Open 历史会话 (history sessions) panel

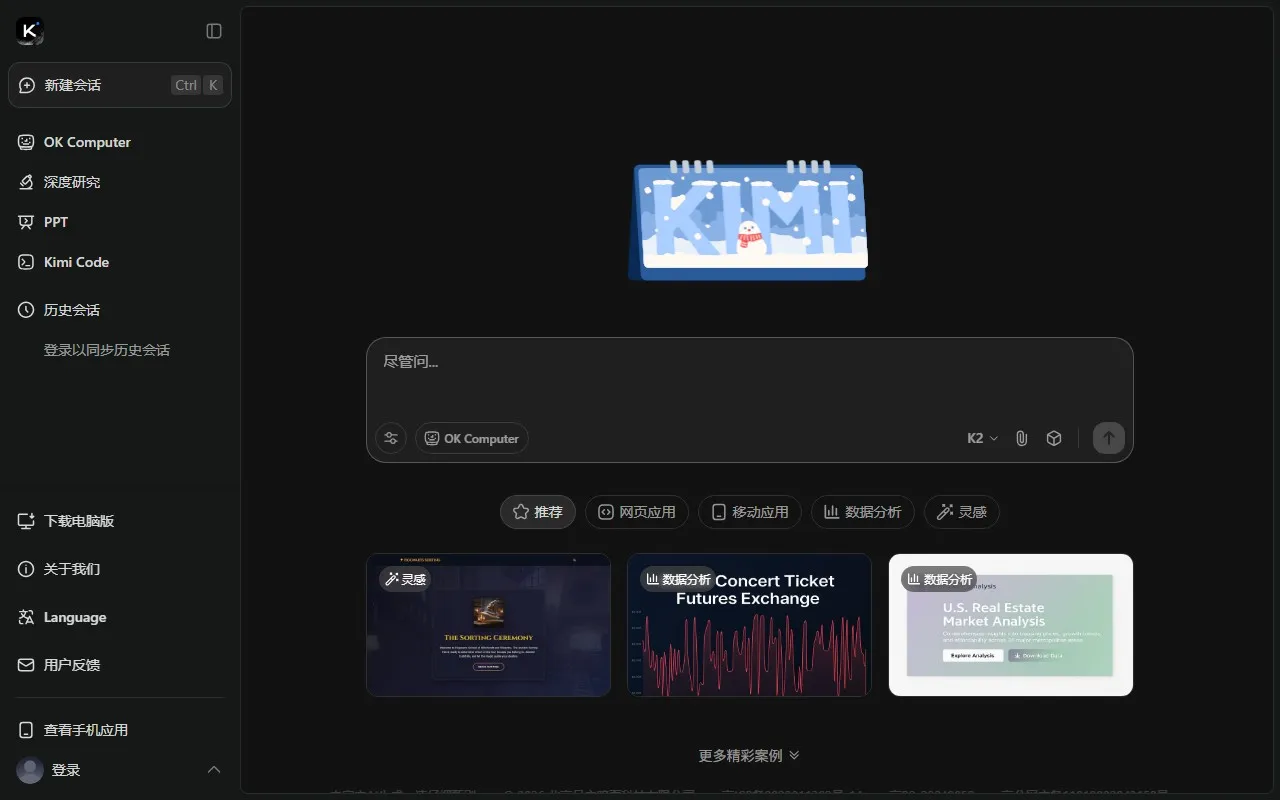(71, 310)
